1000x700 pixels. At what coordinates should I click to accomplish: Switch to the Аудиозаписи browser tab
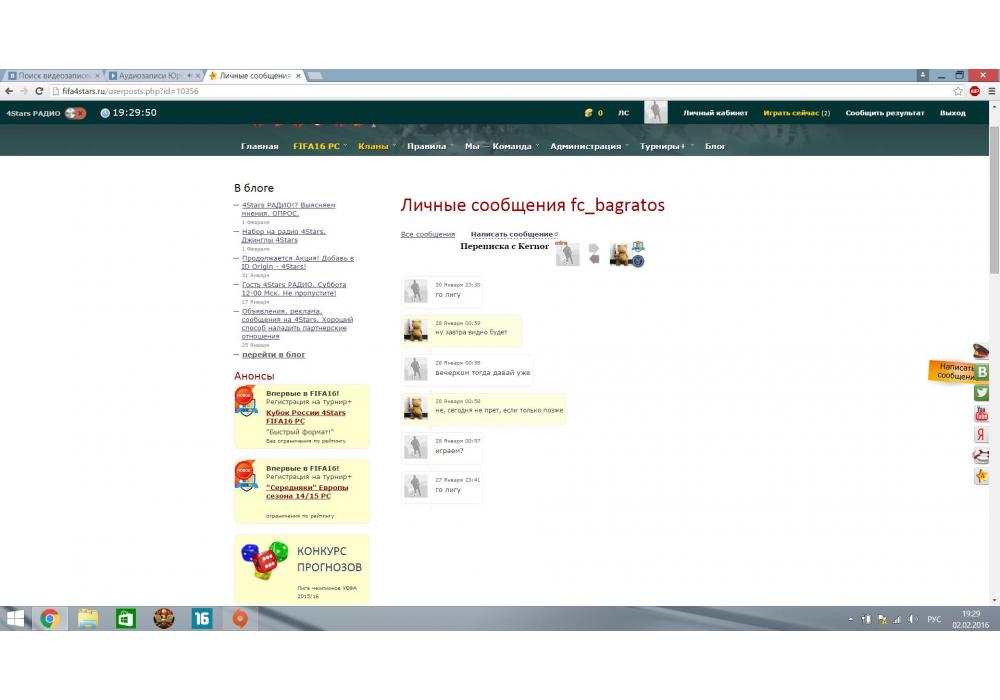pos(150,76)
